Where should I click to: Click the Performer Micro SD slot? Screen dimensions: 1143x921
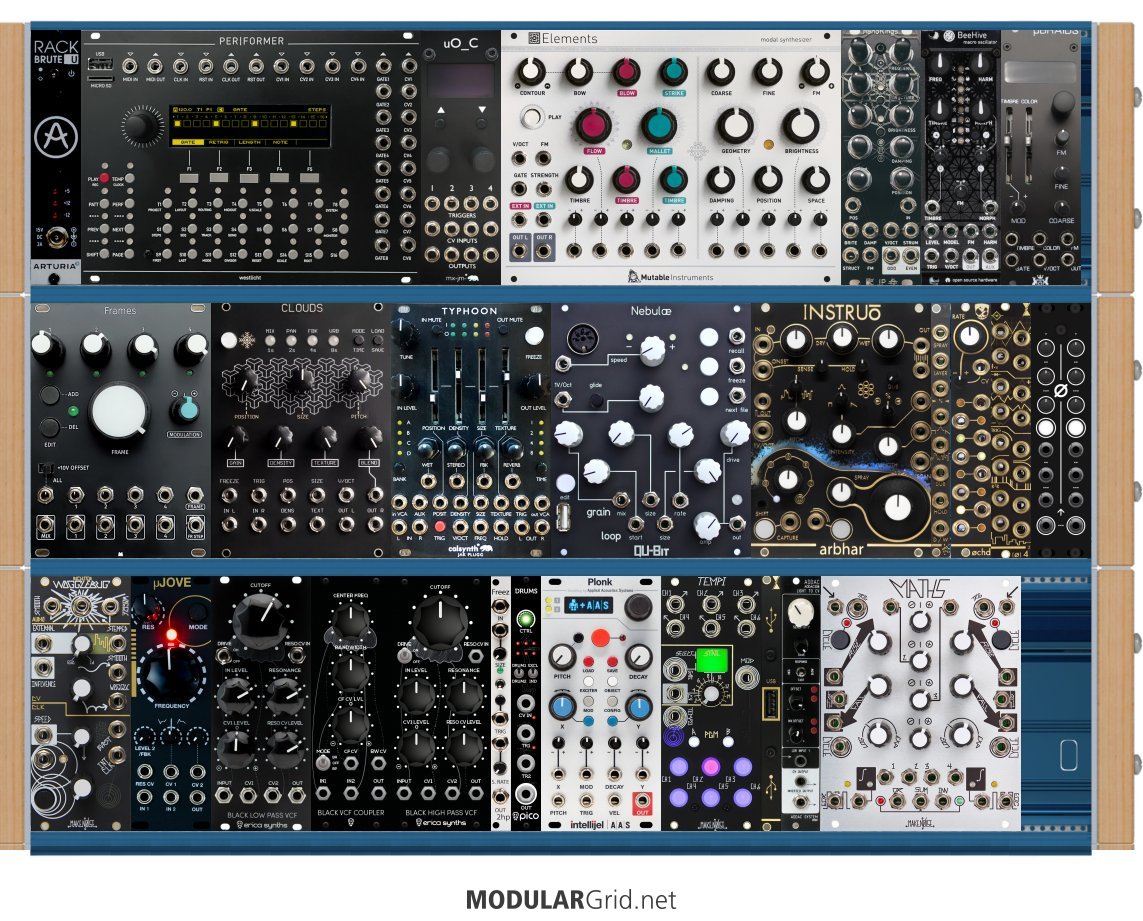[100, 77]
